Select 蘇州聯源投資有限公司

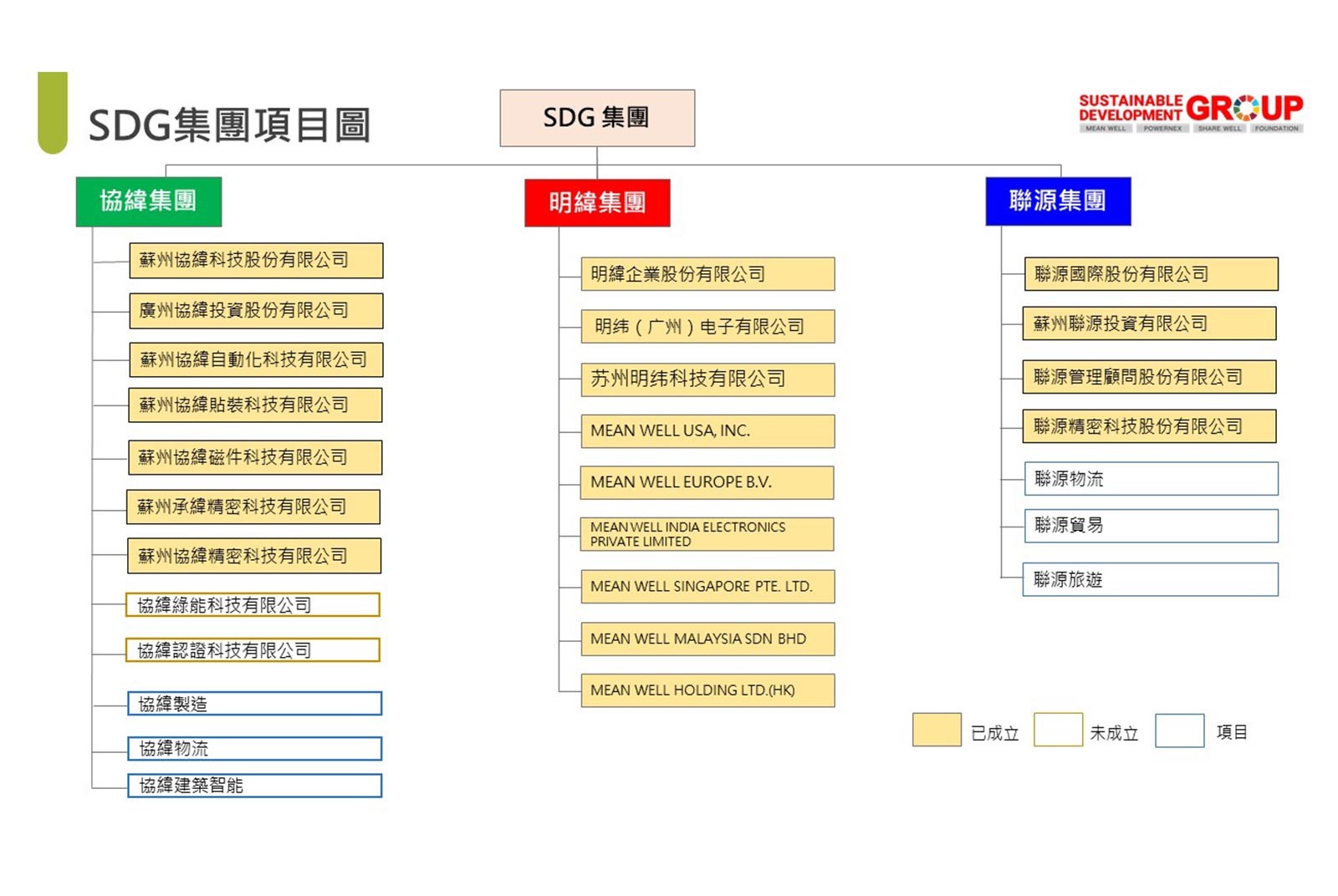click(x=1148, y=323)
